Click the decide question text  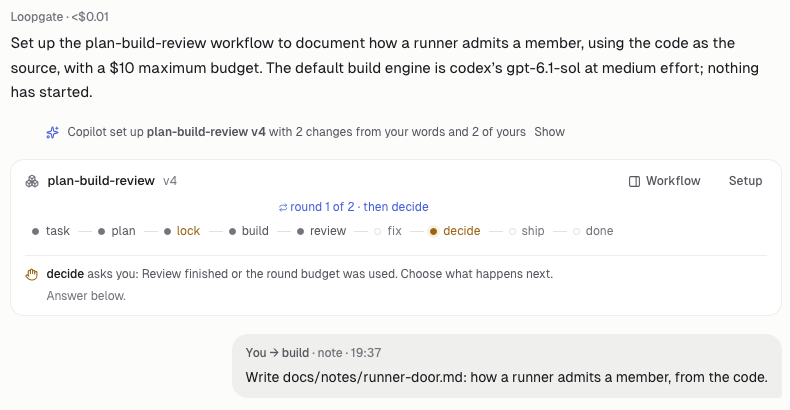coord(300,274)
